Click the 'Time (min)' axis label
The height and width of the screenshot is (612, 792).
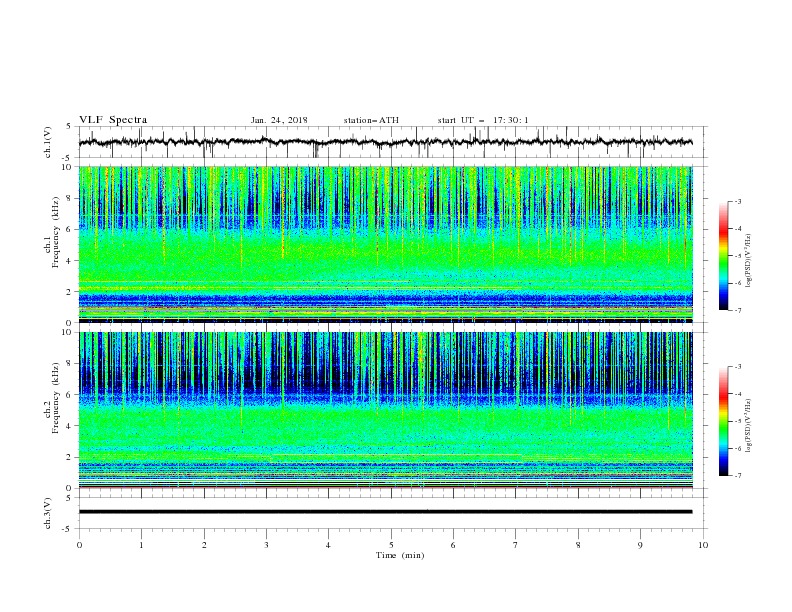pyautogui.click(x=400, y=555)
